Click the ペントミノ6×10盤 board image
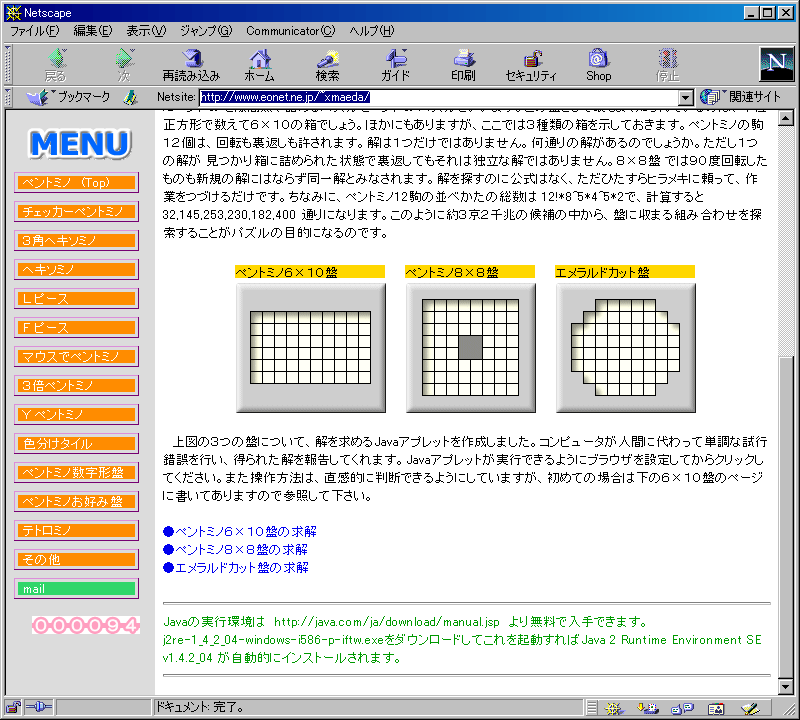The height and width of the screenshot is (720, 800). (x=311, y=347)
